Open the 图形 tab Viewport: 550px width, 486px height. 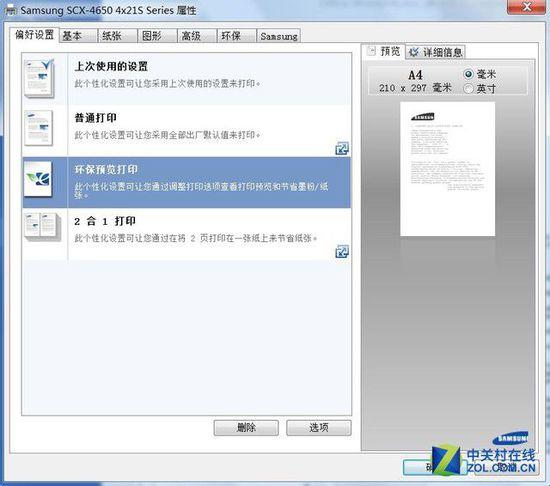[157, 36]
